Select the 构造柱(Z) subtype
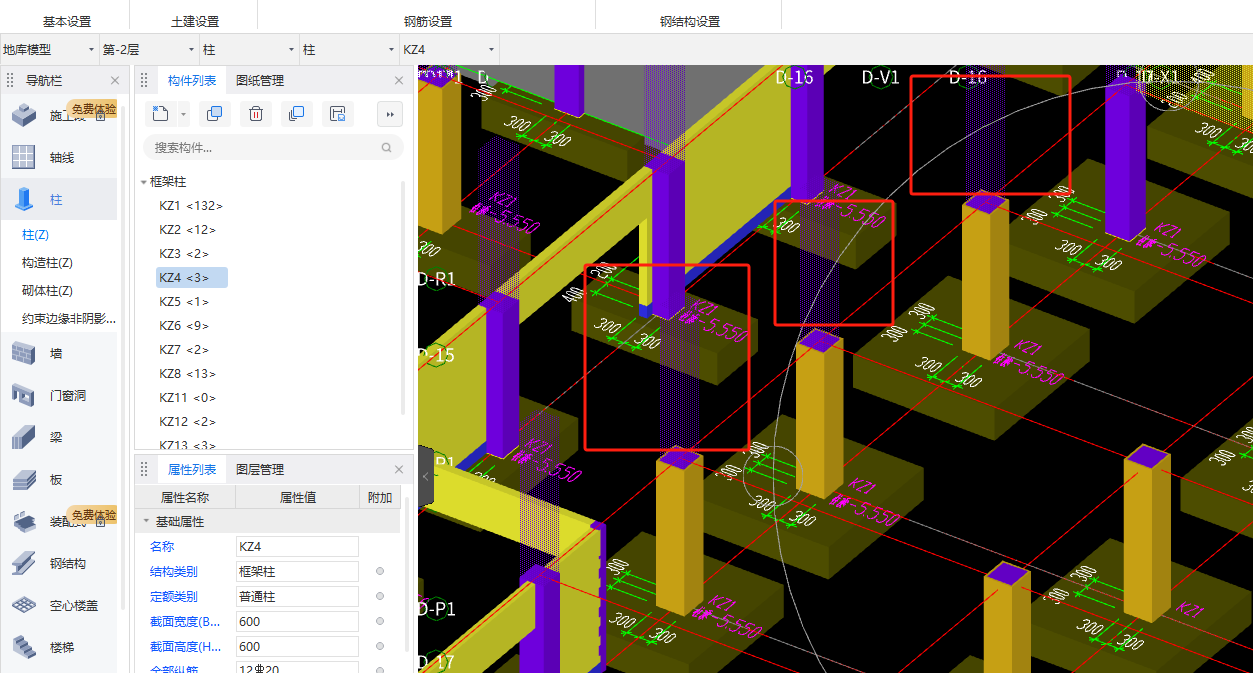 [x=47, y=263]
